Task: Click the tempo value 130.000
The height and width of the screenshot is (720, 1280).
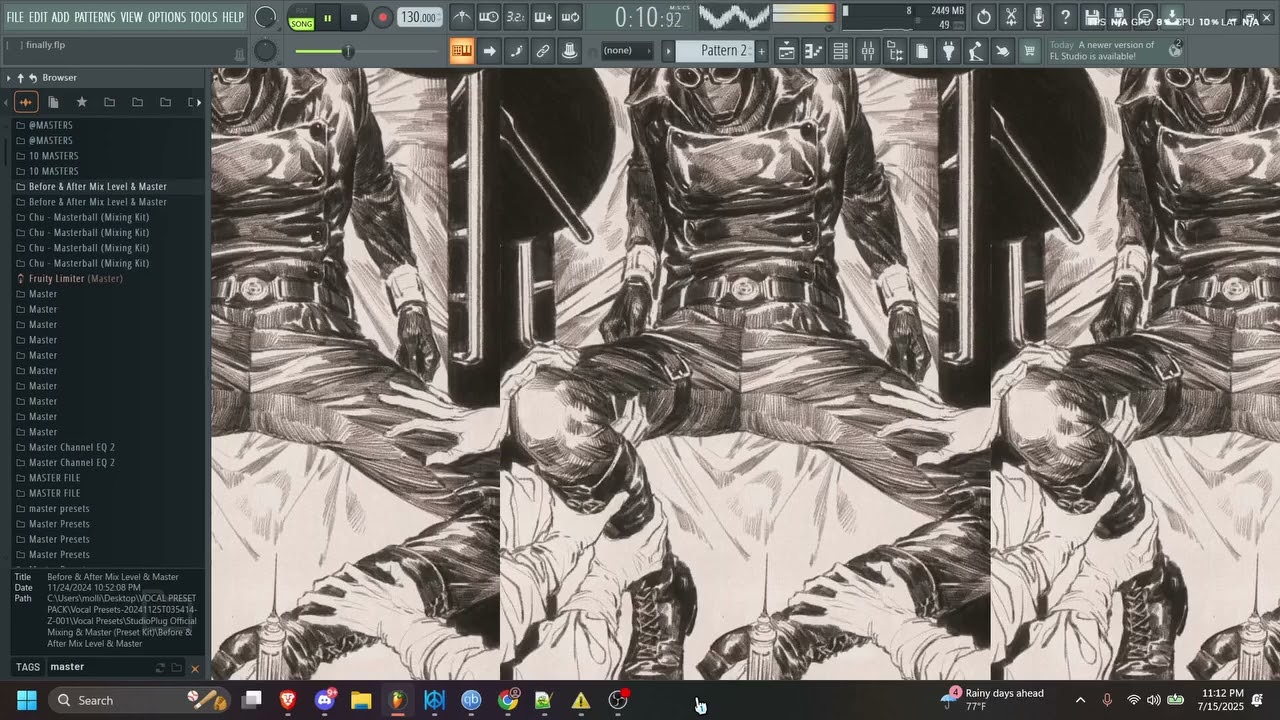Action: [x=419, y=17]
